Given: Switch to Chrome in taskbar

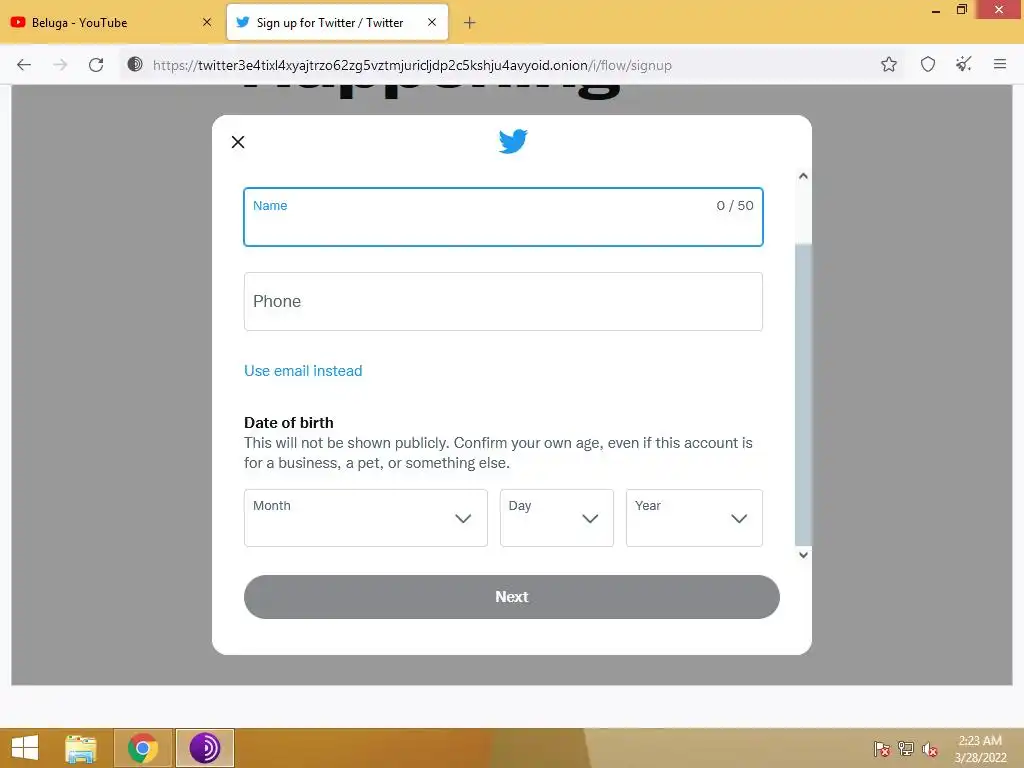Looking at the screenshot, I should coord(143,748).
